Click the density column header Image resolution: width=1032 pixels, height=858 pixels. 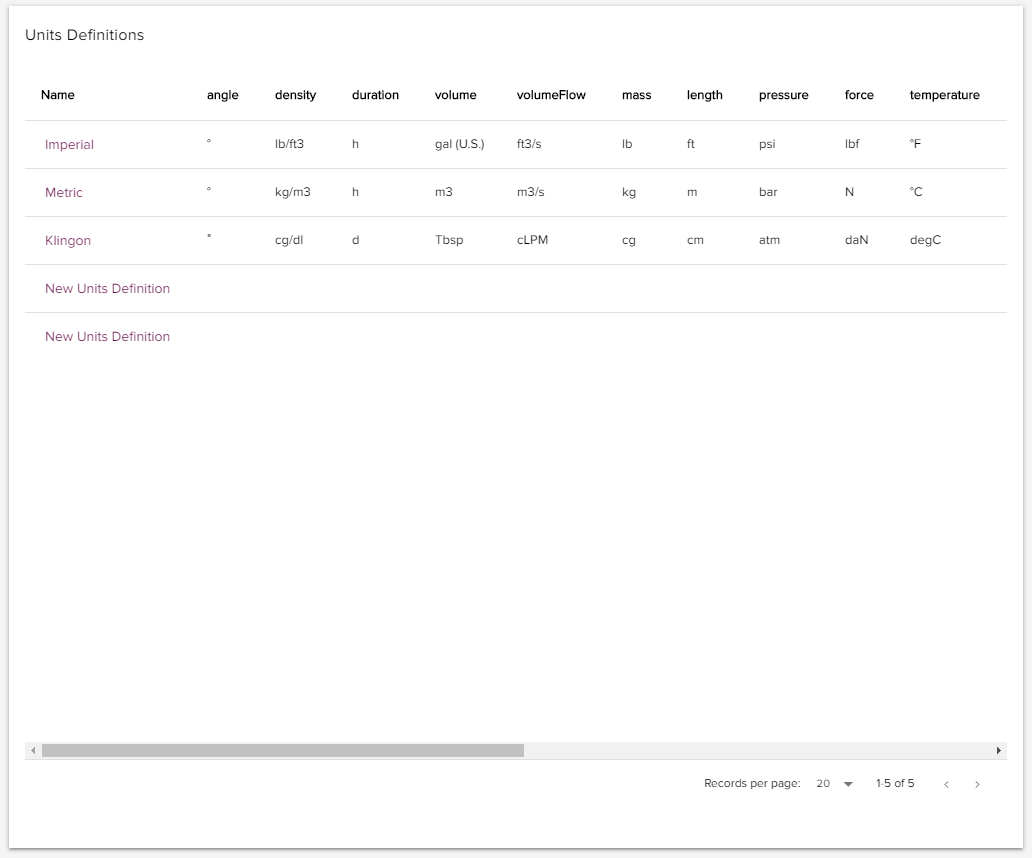pos(295,95)
